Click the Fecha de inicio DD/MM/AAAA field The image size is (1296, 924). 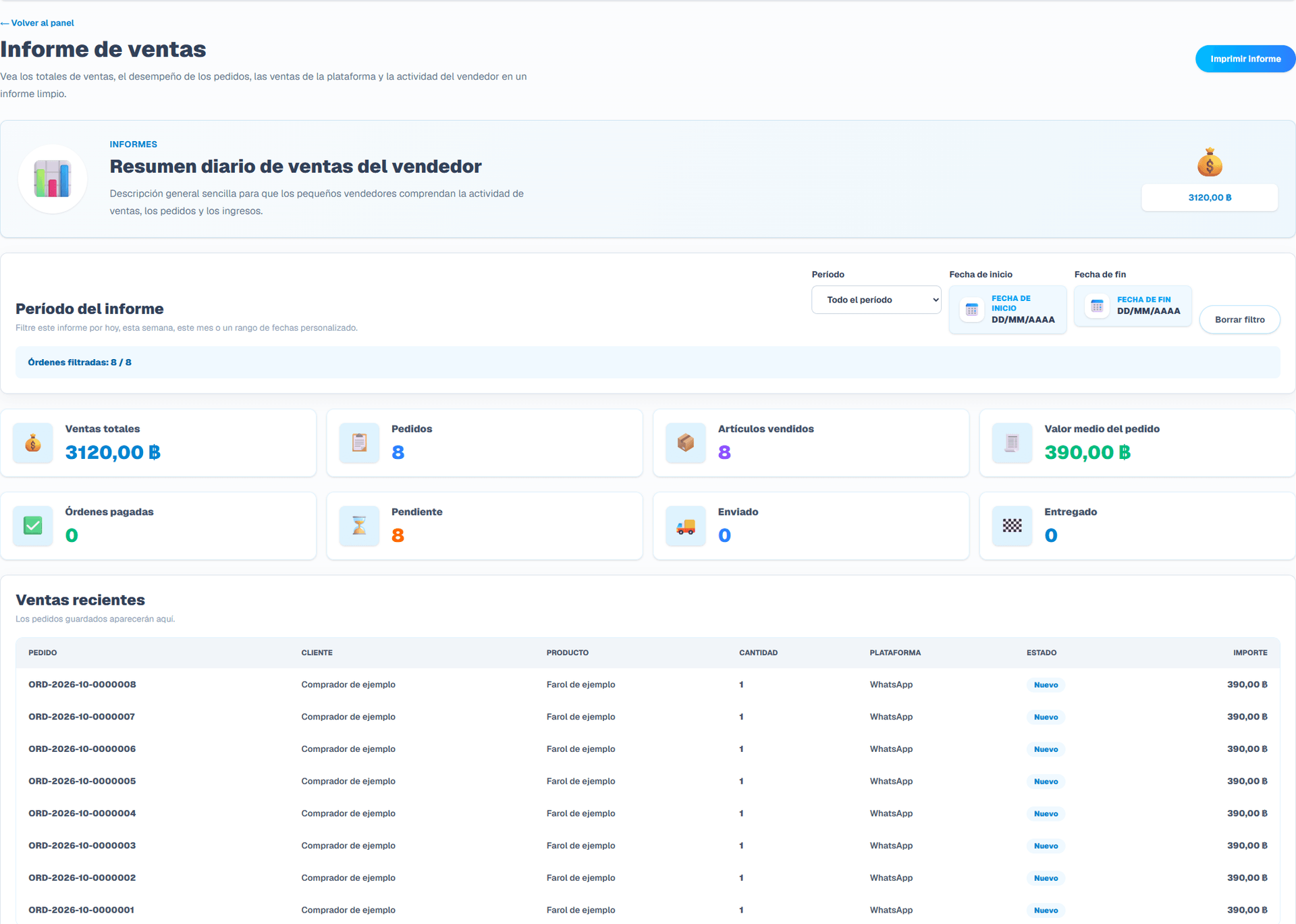1008,310
